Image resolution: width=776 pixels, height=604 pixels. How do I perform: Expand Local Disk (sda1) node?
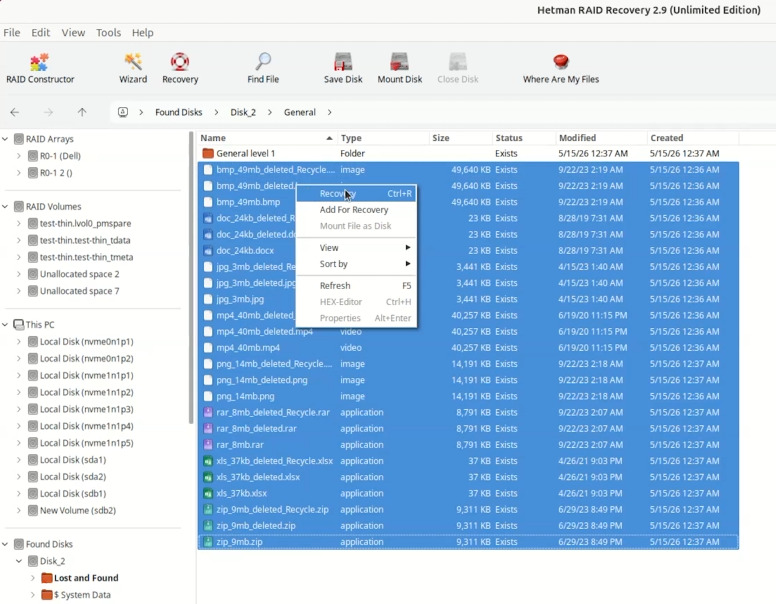(19, 460)
